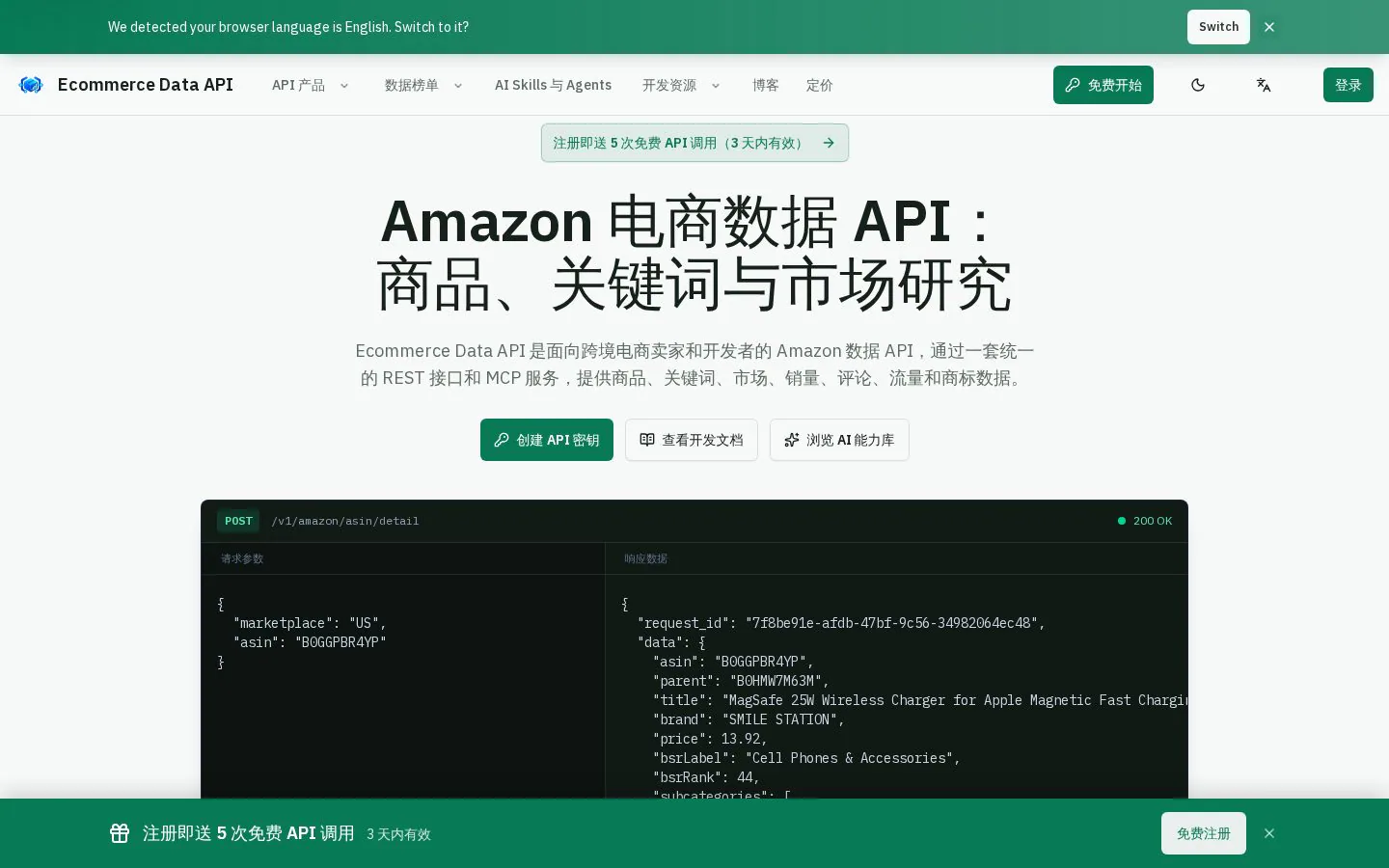Click the "asin": "B0GGPBR4YP" request line

point(310,642)
